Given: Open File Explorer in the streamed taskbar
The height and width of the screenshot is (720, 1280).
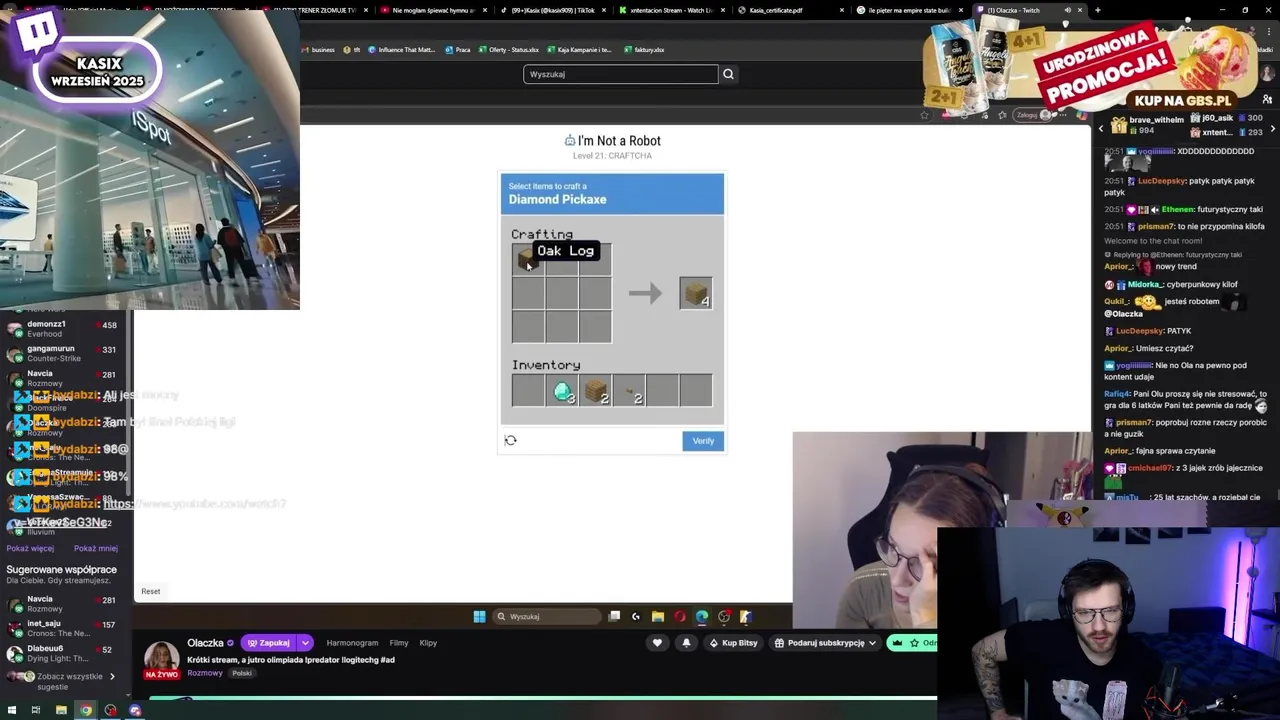Looking at the screenshot, I should 657,616.
